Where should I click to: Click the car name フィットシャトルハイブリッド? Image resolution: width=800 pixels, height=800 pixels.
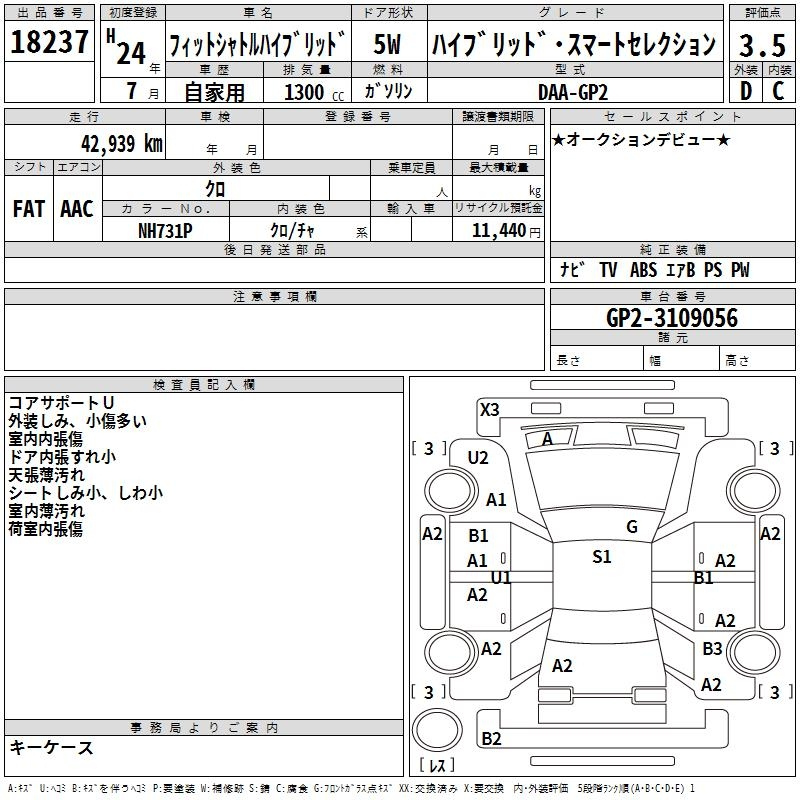[x=257, y=44]
